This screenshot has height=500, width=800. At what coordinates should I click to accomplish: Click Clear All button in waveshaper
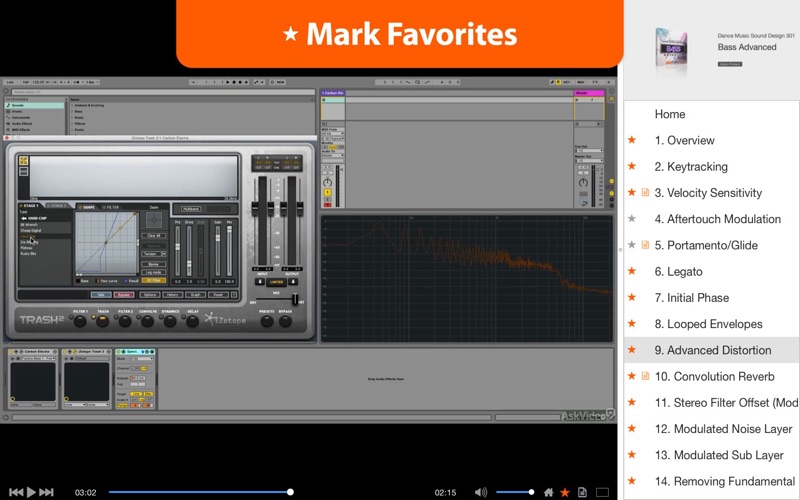(153, 236)
